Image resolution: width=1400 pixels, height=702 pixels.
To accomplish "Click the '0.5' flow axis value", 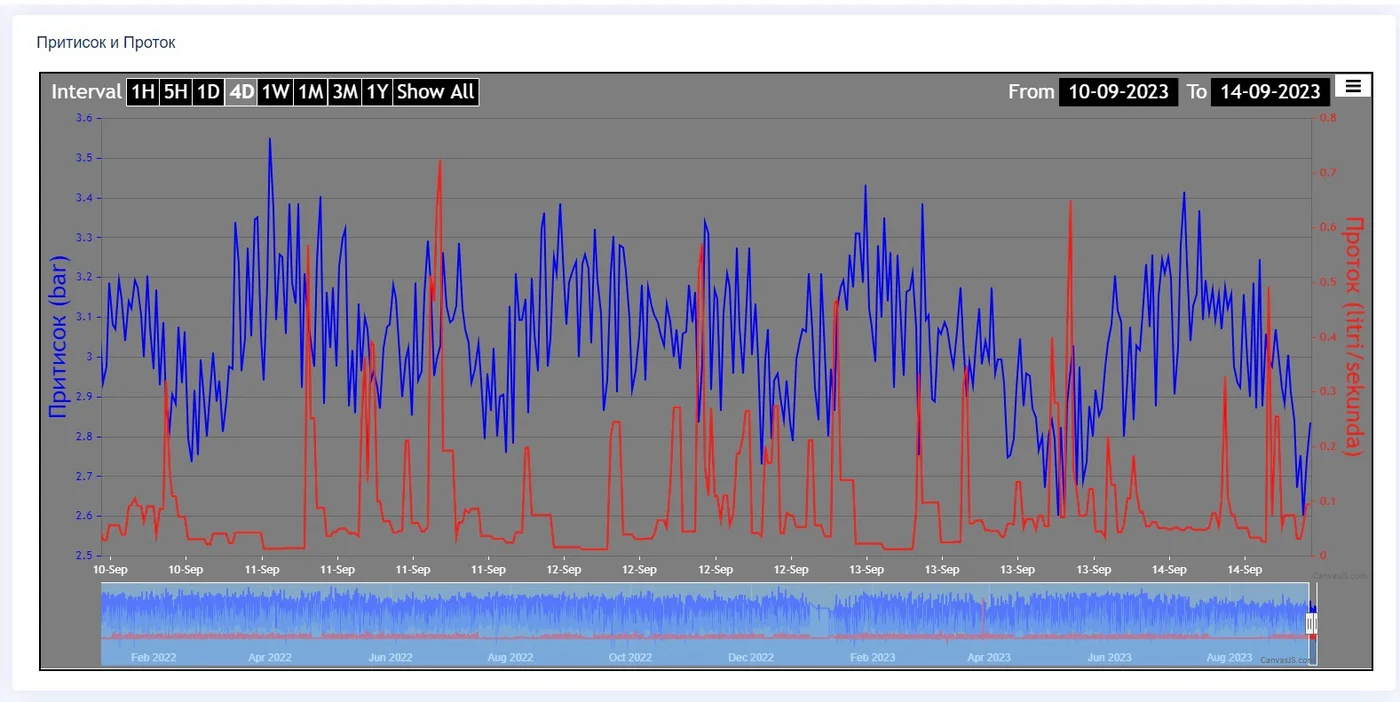I will (1328, 282).
